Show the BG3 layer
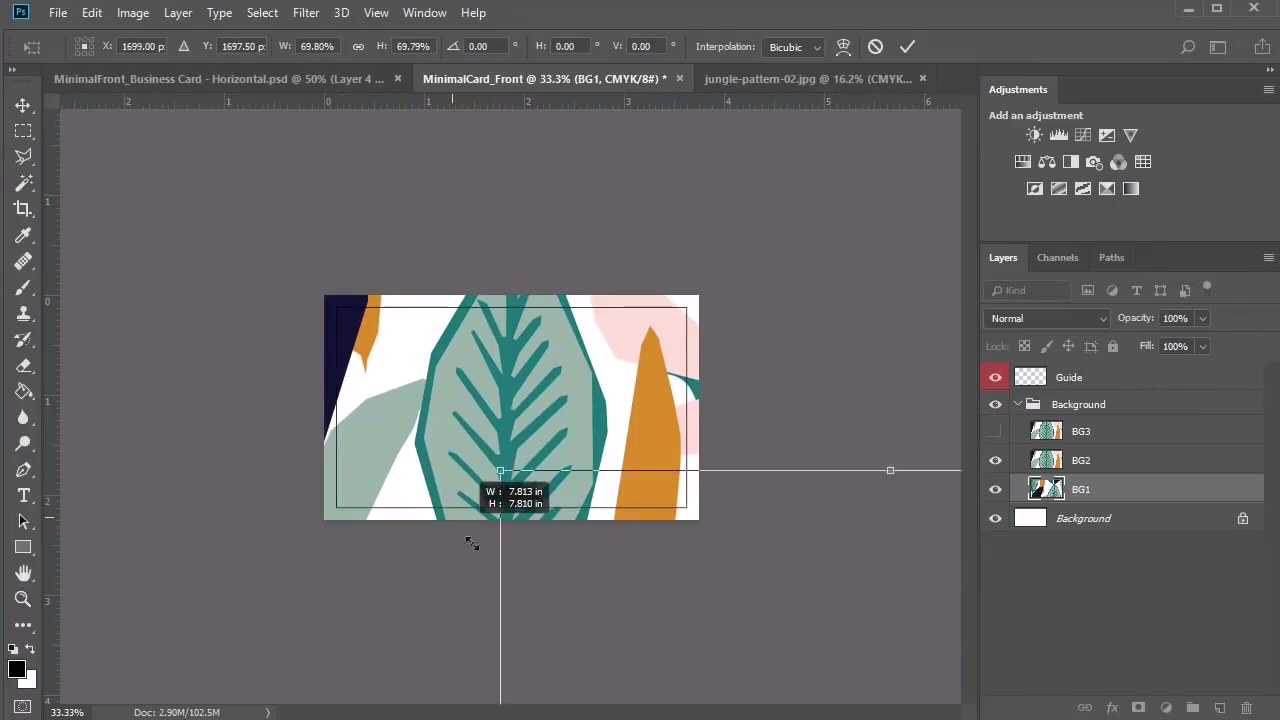 tap(995, 431)
